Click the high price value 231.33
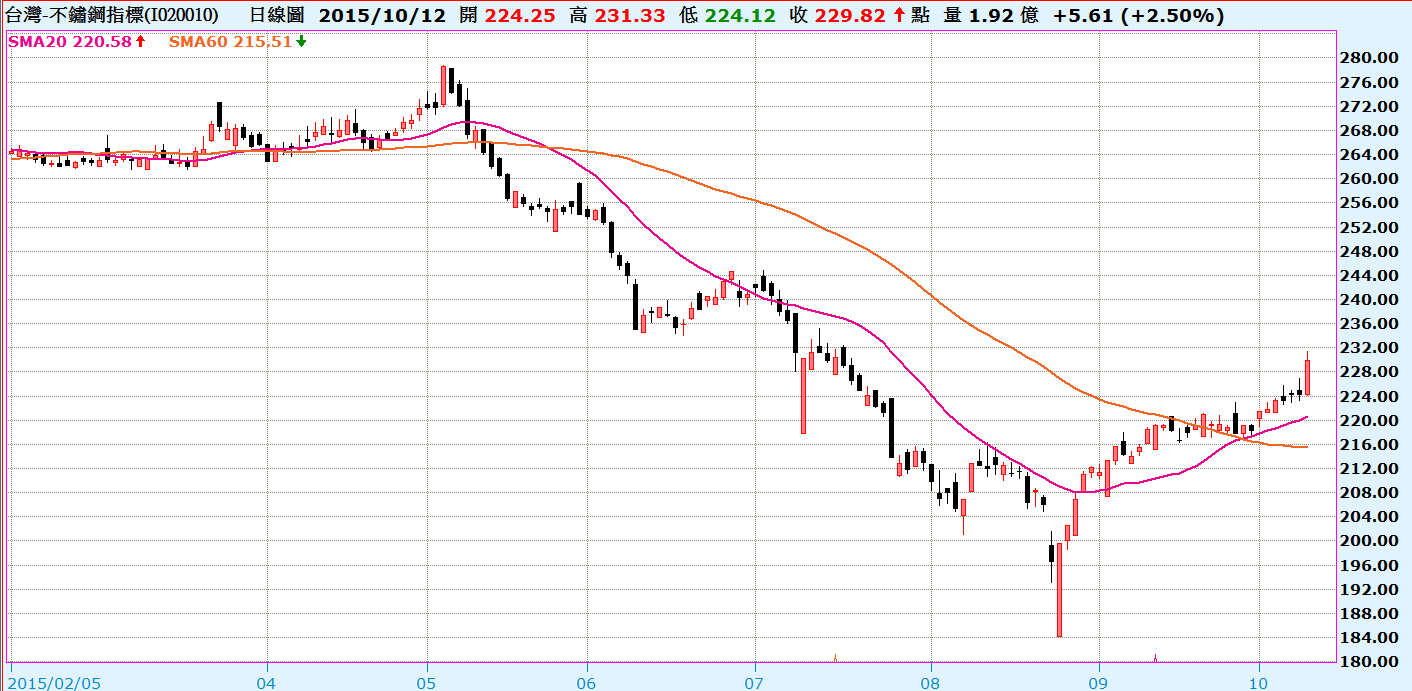This screenshot has width=1412, height=691. (638, 16)
